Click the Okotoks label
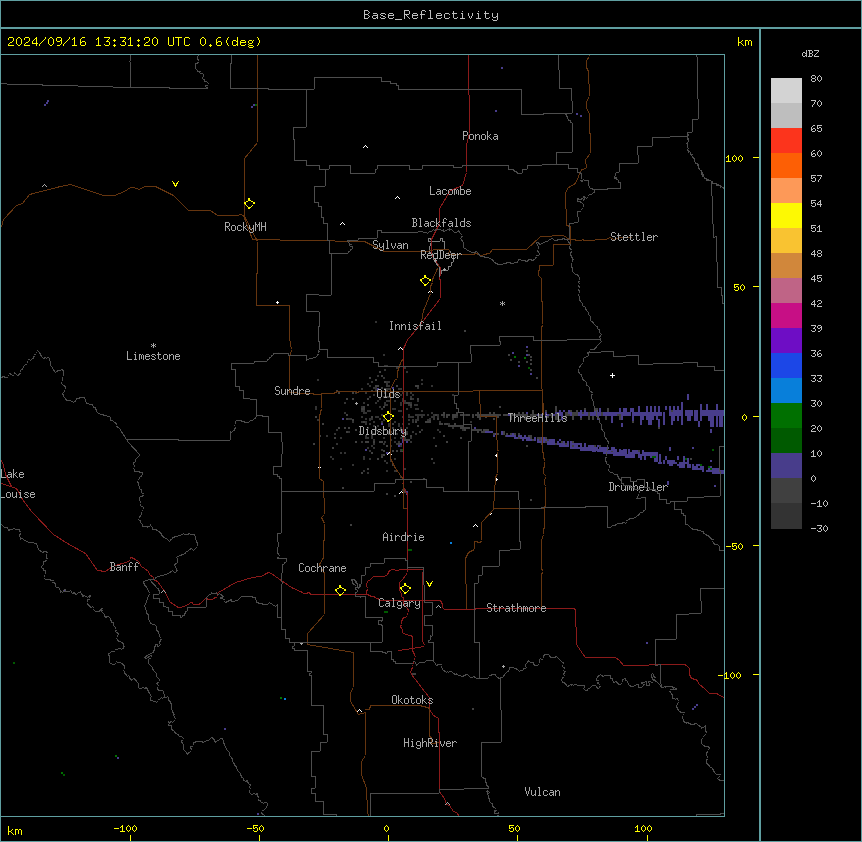 tap(412, 700)
